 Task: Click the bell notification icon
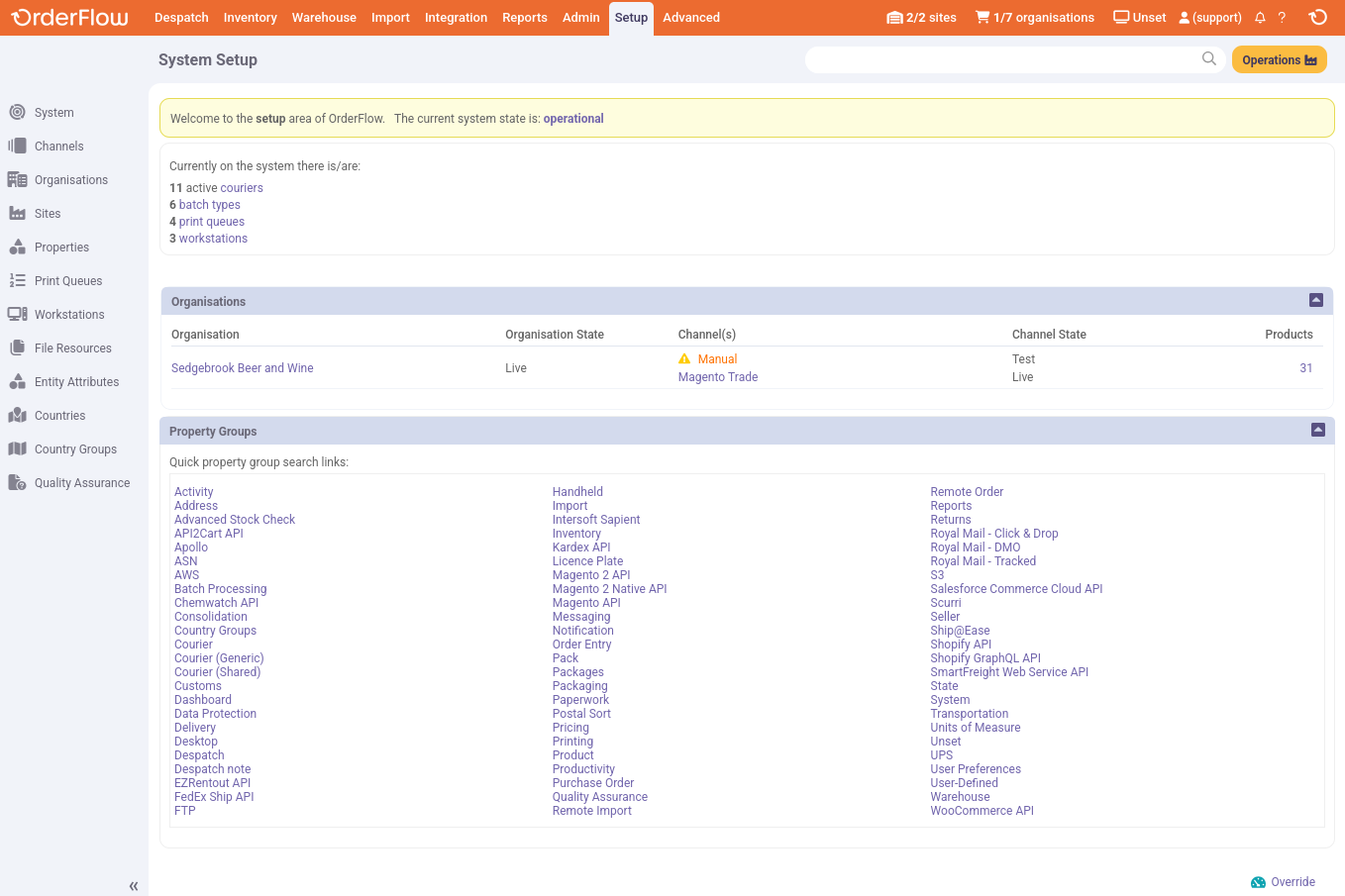pyautogui.click(x=1259, y=17)
